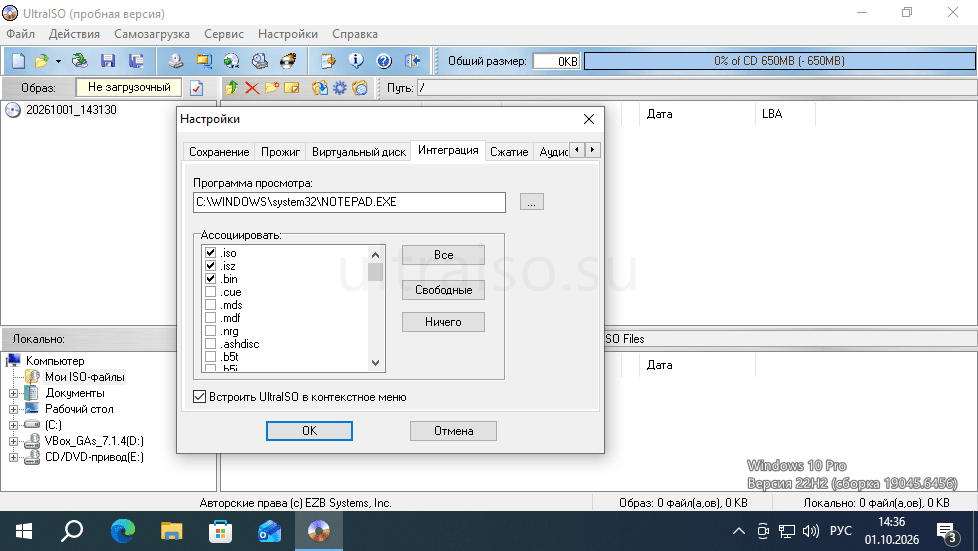
Task: Show hidden tray icons chevron
Action: pos(739,531)
